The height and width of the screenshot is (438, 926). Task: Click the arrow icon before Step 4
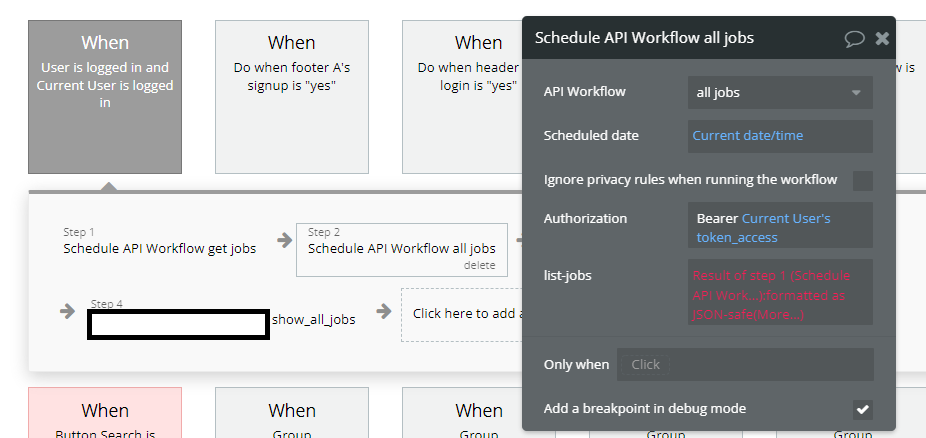(68, 311)
